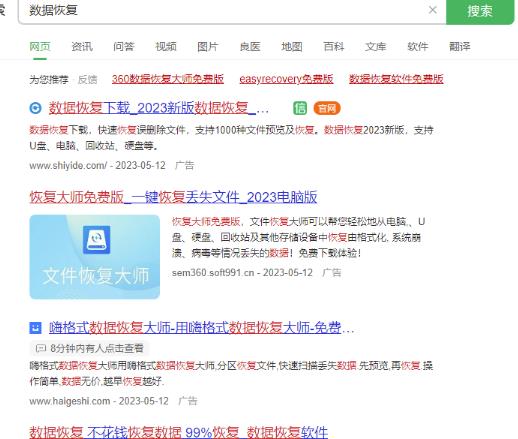Click the blue smiley favicon of 嗨格式 result
The height and width of the screenshot is (439, 518).
coord(35,328)
